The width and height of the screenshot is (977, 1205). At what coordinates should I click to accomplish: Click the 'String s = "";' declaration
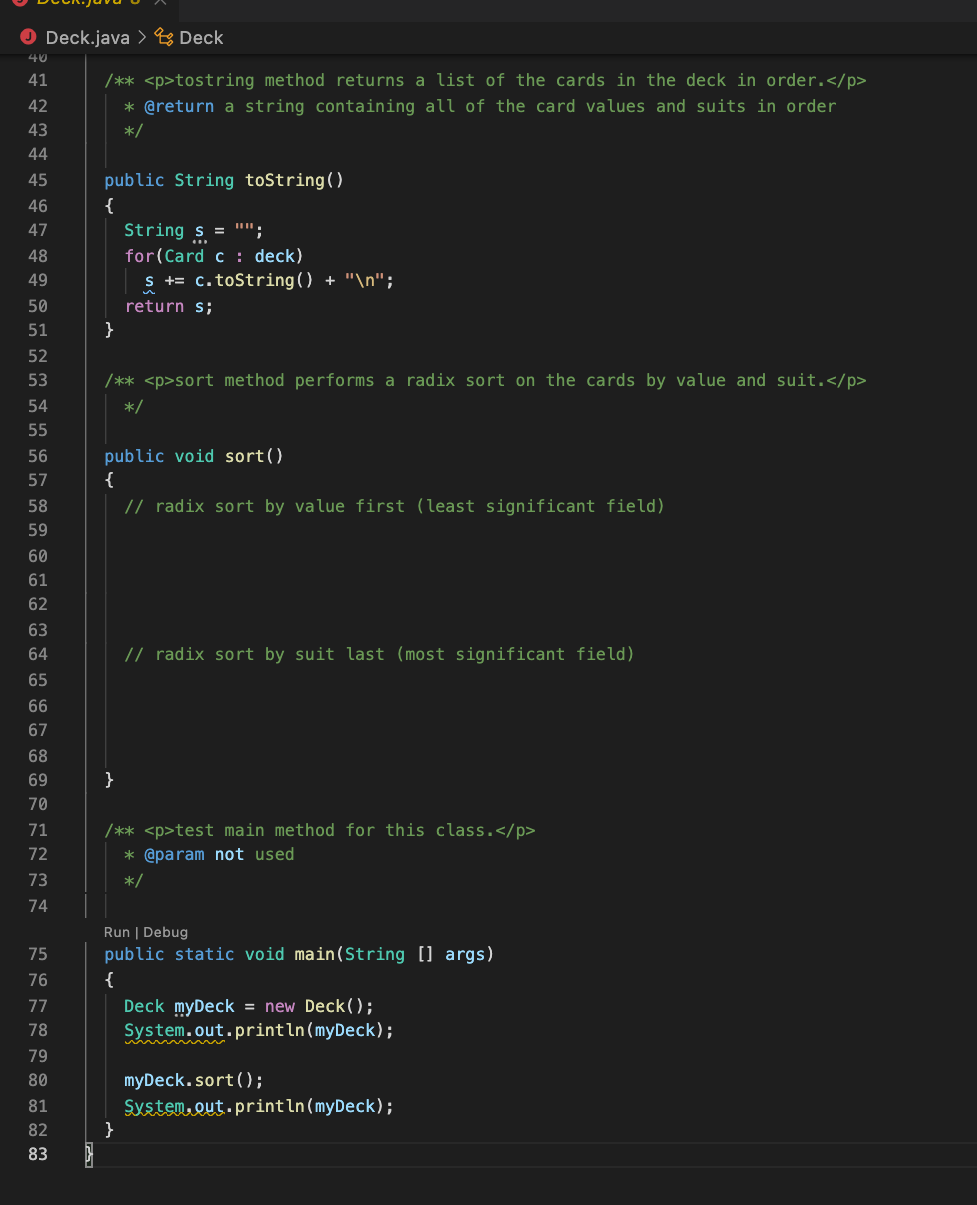coord(193,231)
